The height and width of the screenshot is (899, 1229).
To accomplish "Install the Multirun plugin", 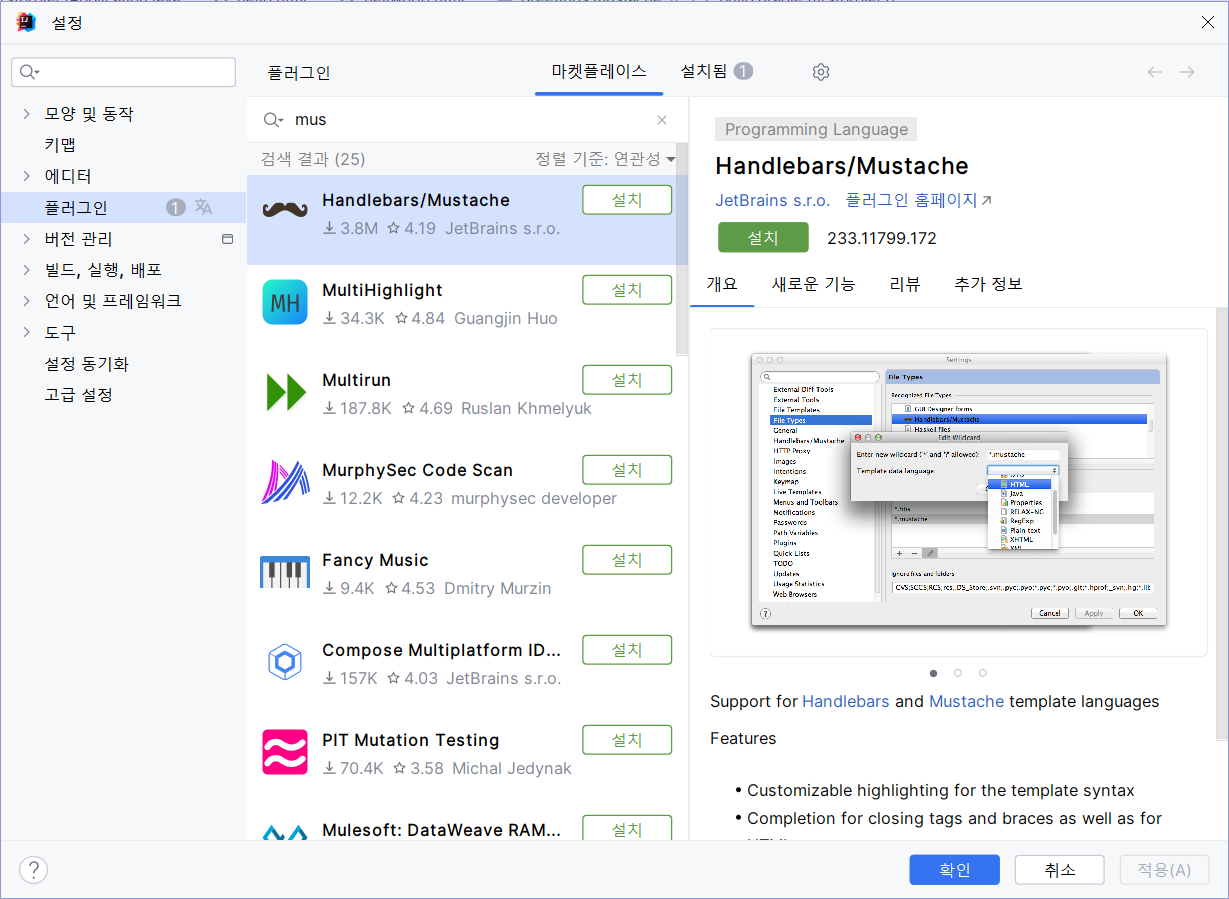I will coord(627,380).
